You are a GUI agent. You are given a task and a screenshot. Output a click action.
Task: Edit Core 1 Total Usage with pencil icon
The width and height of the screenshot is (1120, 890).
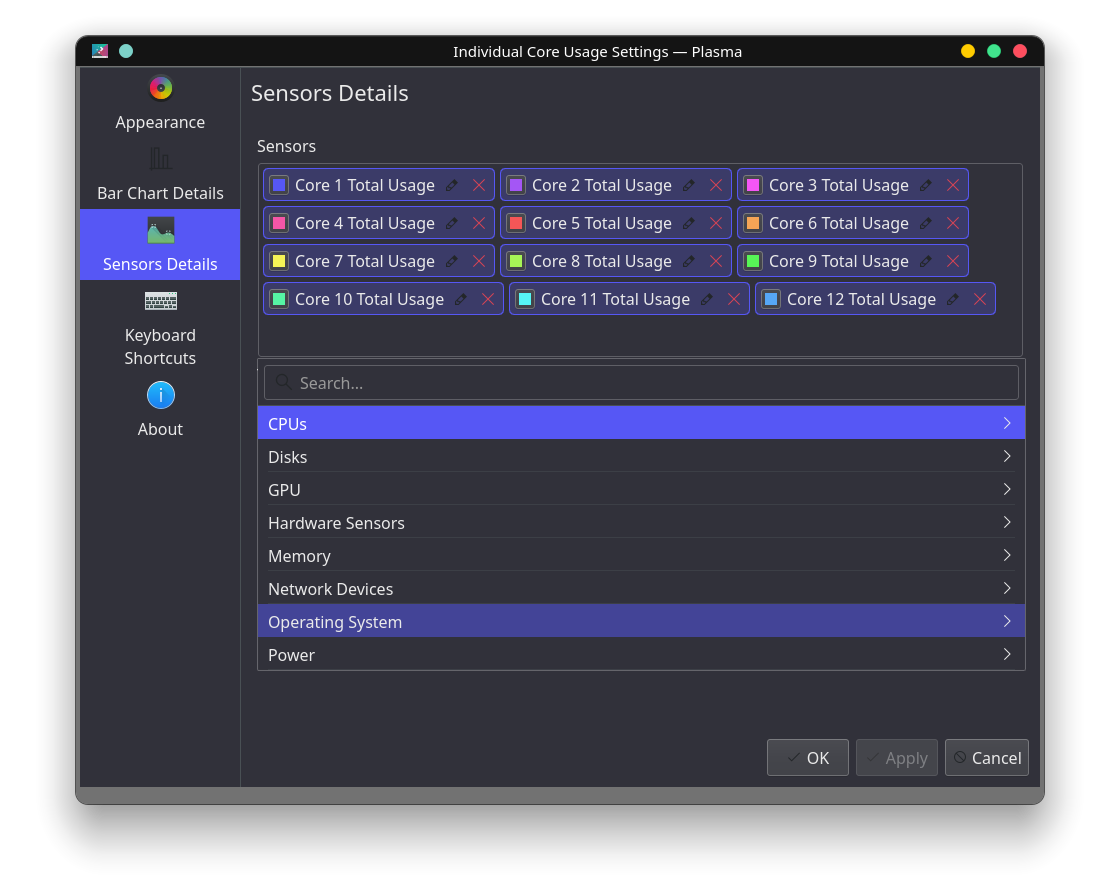tap(450, 184)
